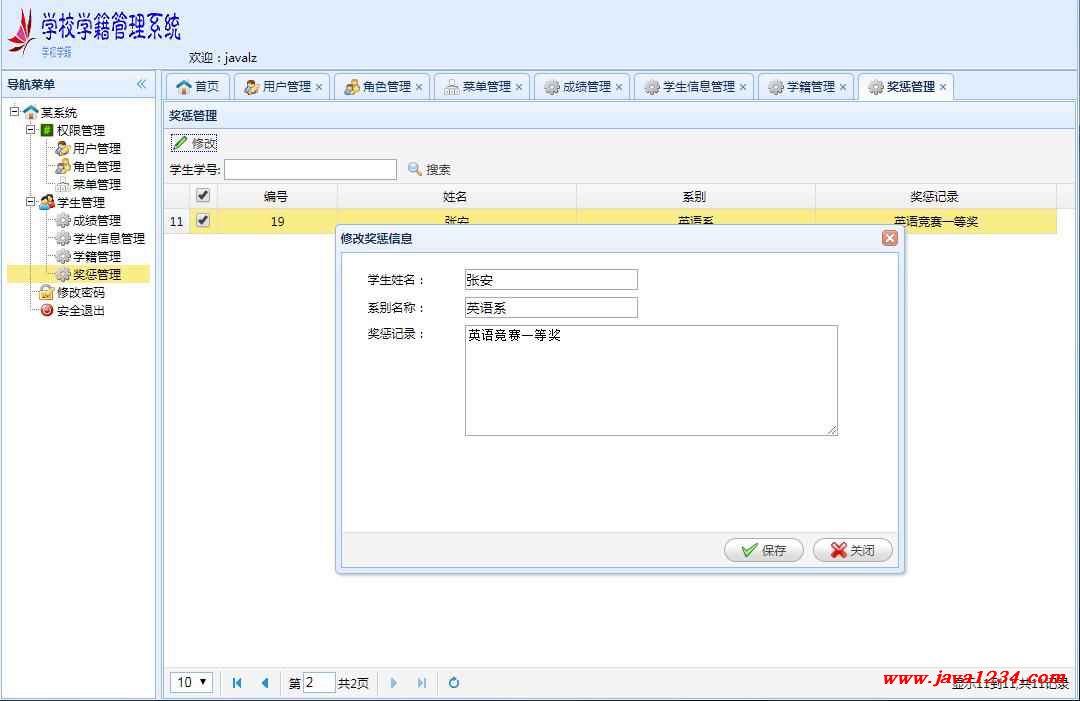The height and width of the screenshot is (701, 1080).
Task: Close the 成绩管理 tab with its x
Action: (x=619, y=87)
